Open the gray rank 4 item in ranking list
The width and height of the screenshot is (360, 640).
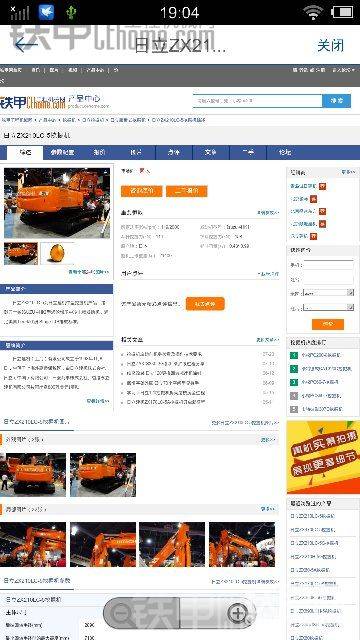(321, 396)
